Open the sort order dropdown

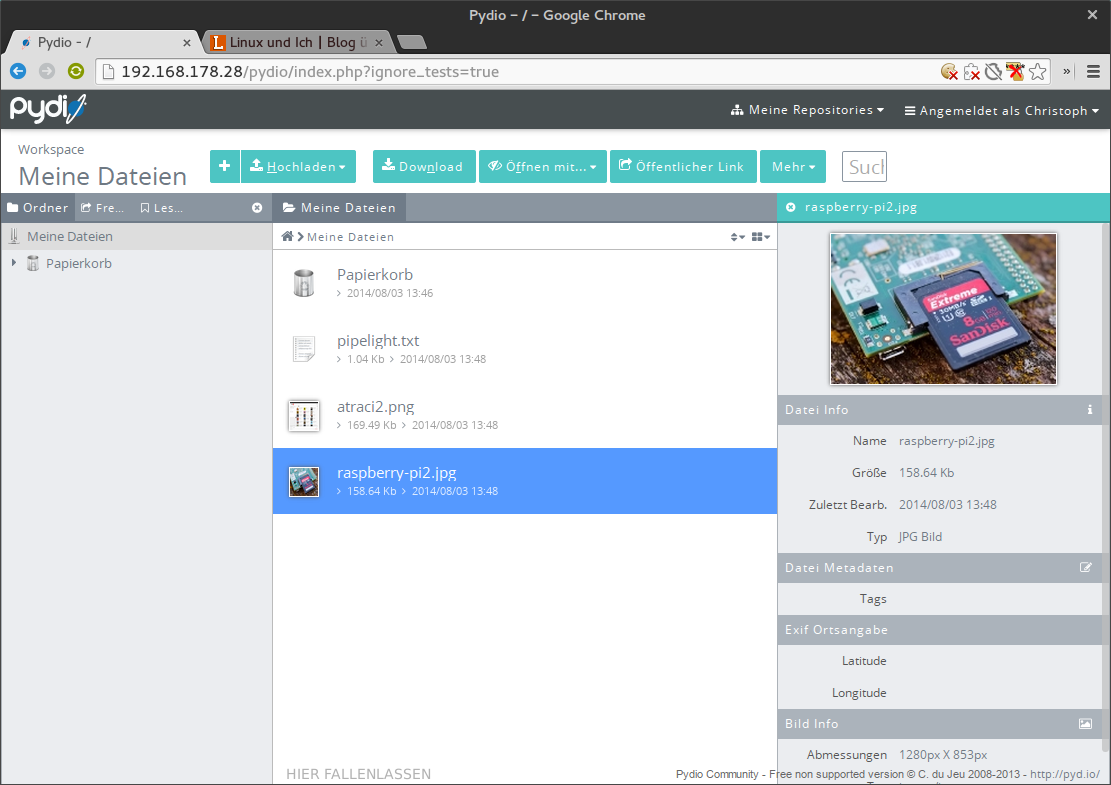tap(737, 237)
